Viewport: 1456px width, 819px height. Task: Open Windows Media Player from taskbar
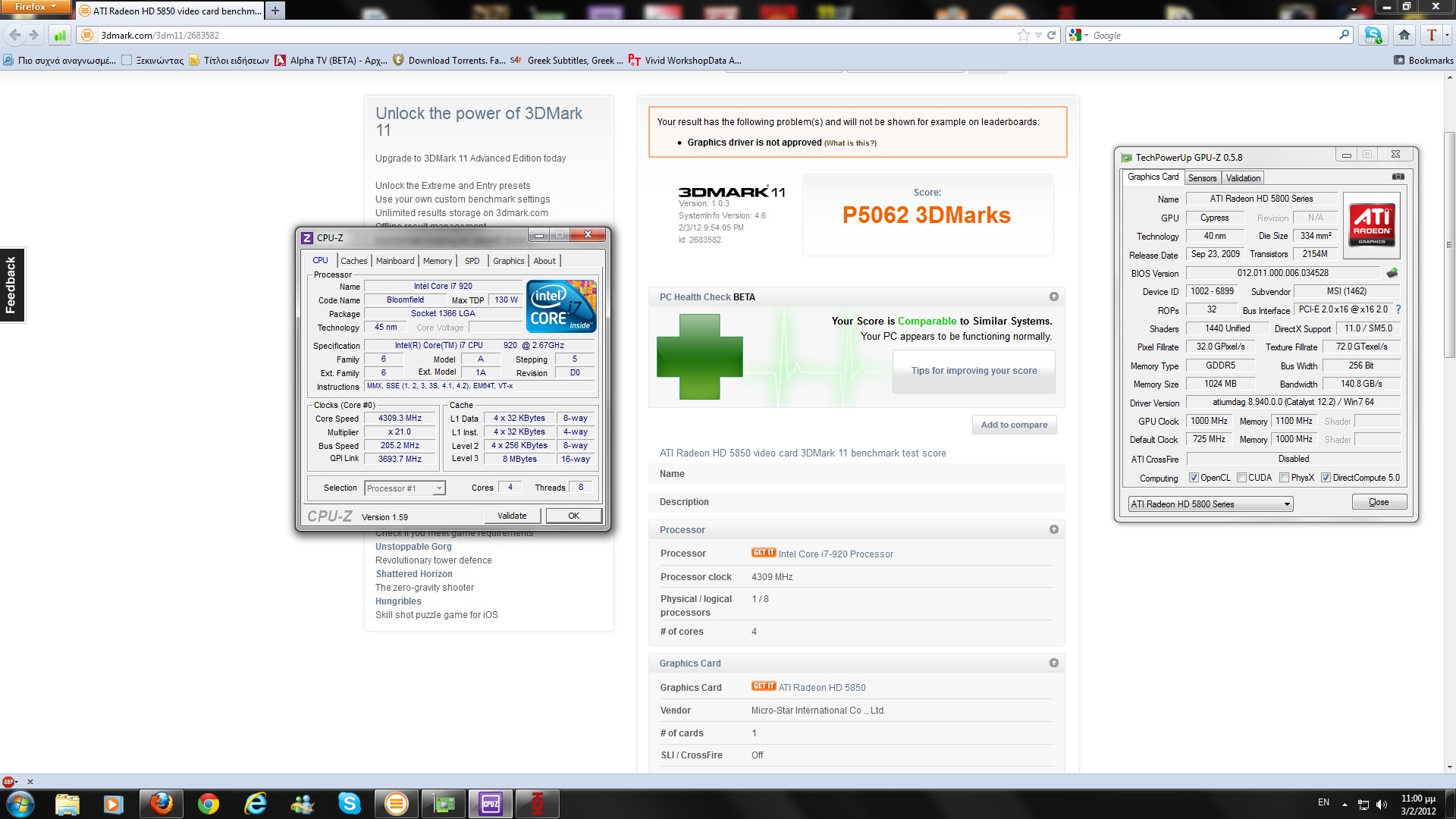coord(113,804)
